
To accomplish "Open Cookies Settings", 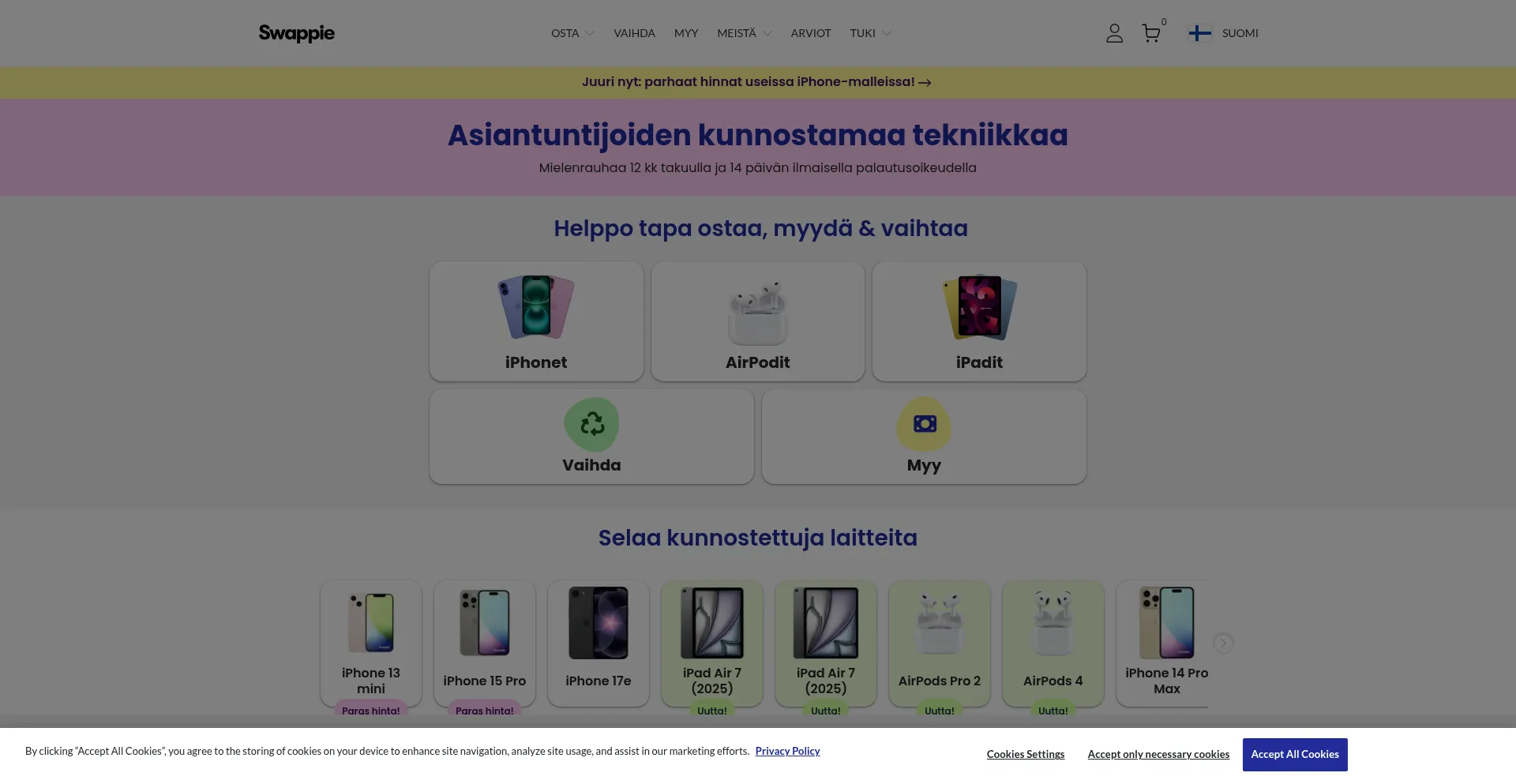I will point(1025,754).
